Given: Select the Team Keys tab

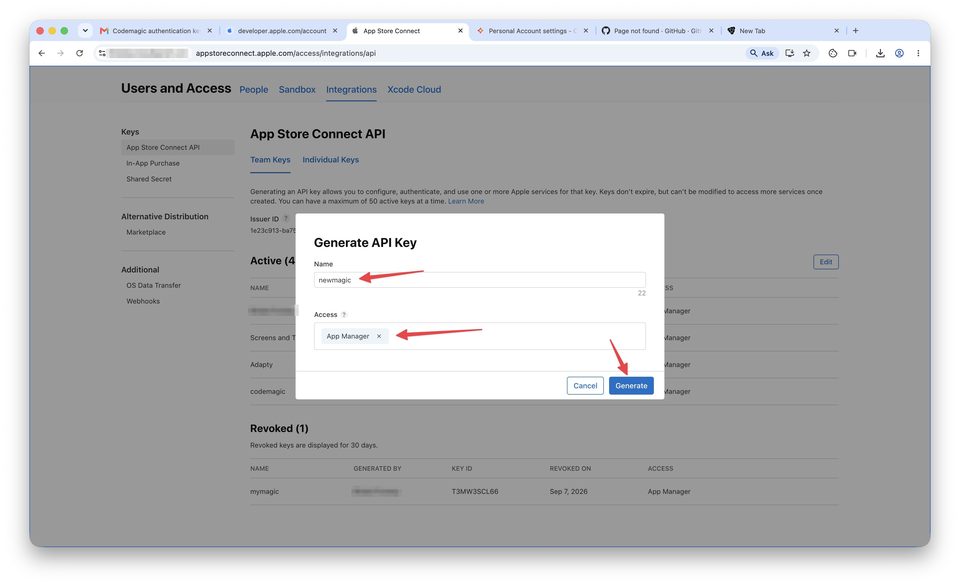Looking at the screenshot, I should point(270,160).
